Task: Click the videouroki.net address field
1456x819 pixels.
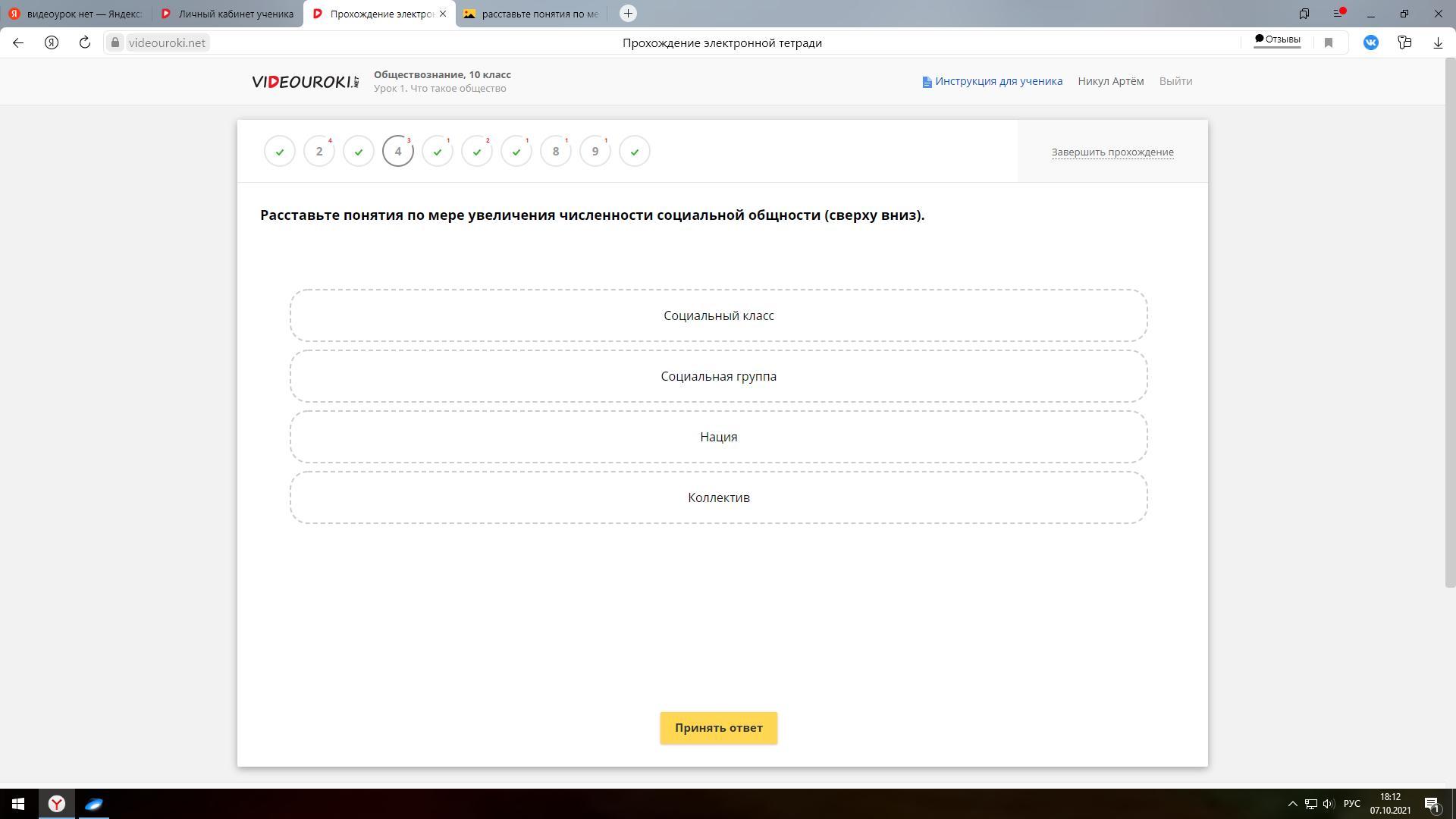Action: [167, 43]
